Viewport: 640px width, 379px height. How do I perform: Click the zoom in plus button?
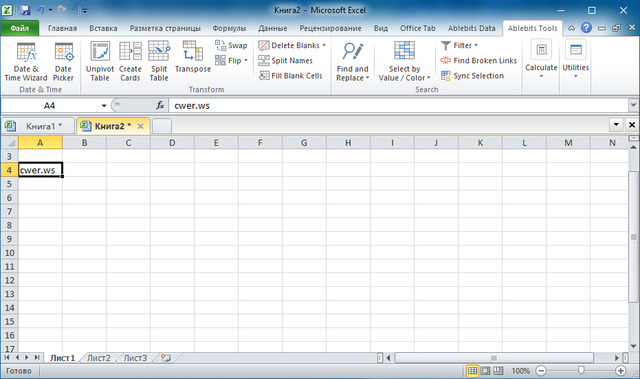[620, 370]
